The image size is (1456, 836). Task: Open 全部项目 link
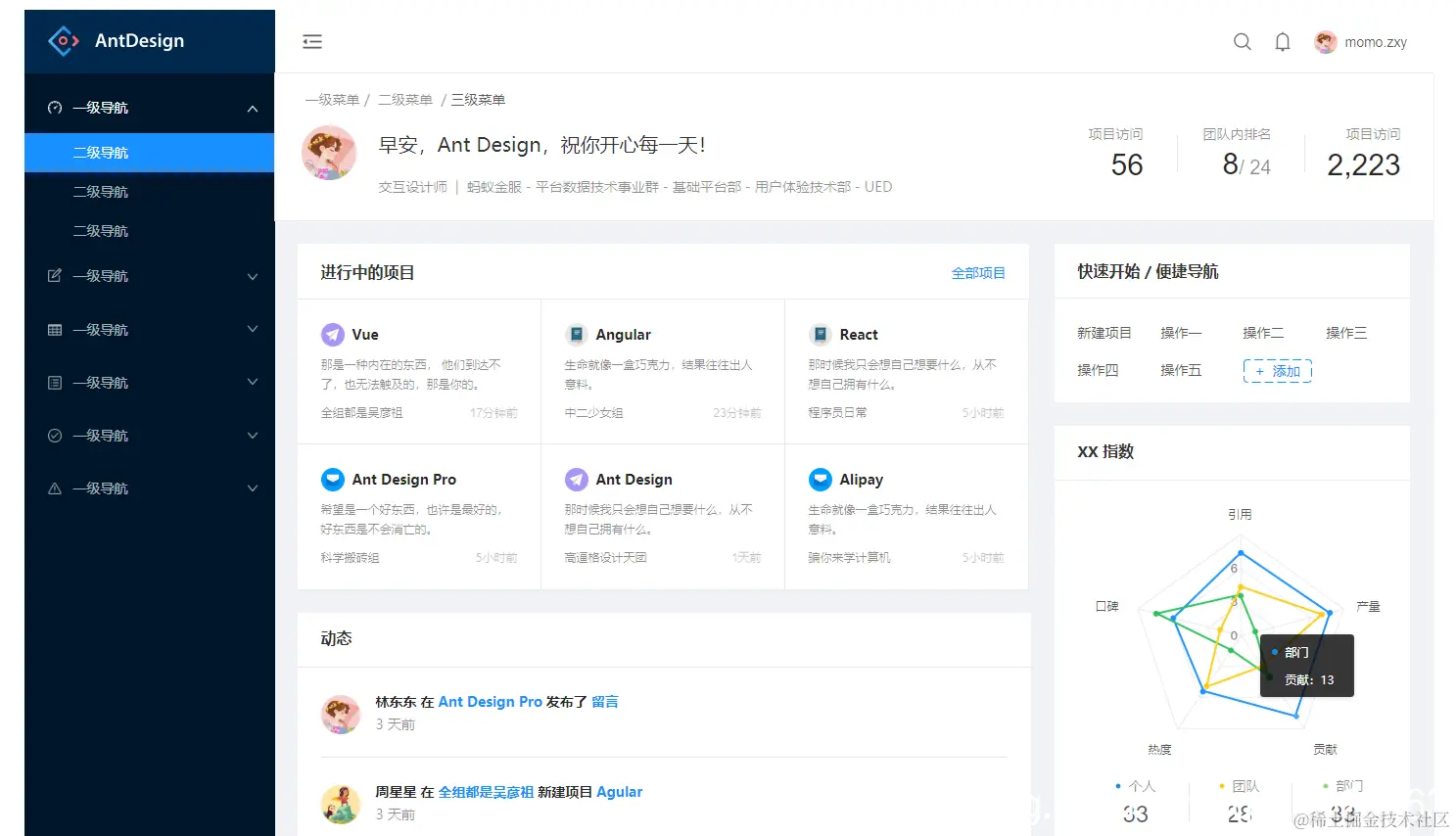pyautogui.click(x=978, y=274)
